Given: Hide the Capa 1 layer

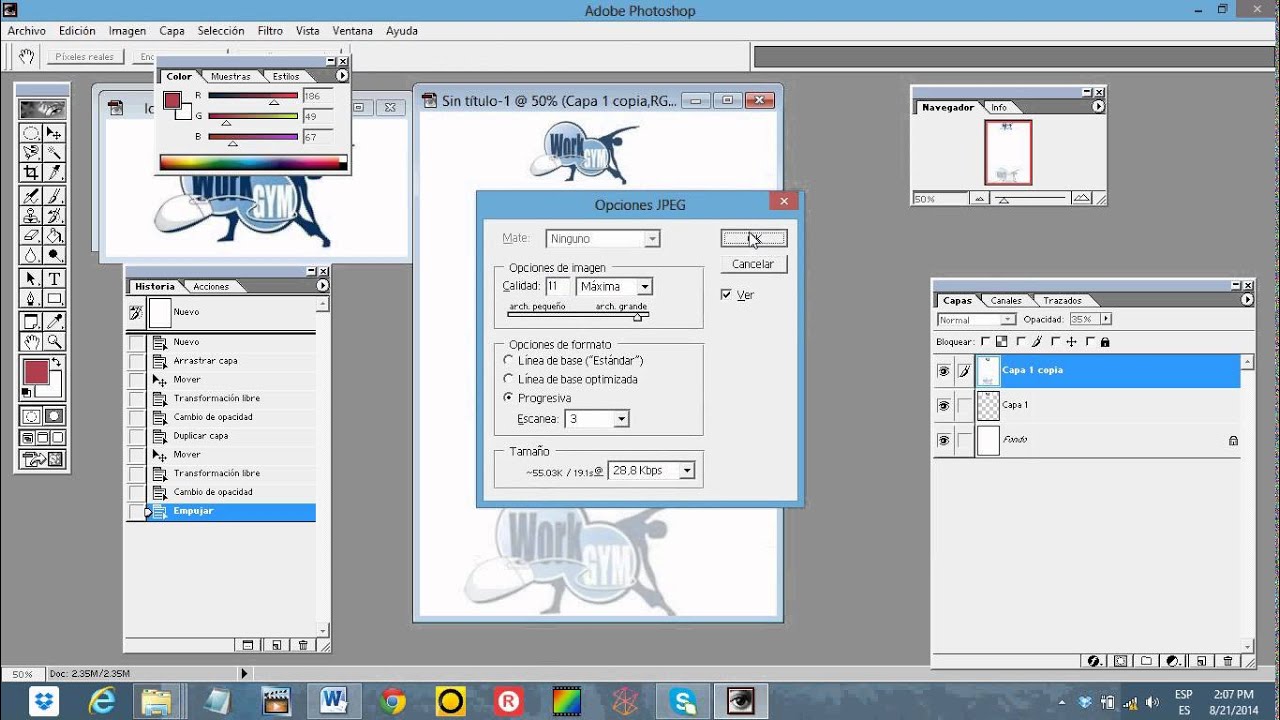Looking at the screenshot, I should pos(943,406).
